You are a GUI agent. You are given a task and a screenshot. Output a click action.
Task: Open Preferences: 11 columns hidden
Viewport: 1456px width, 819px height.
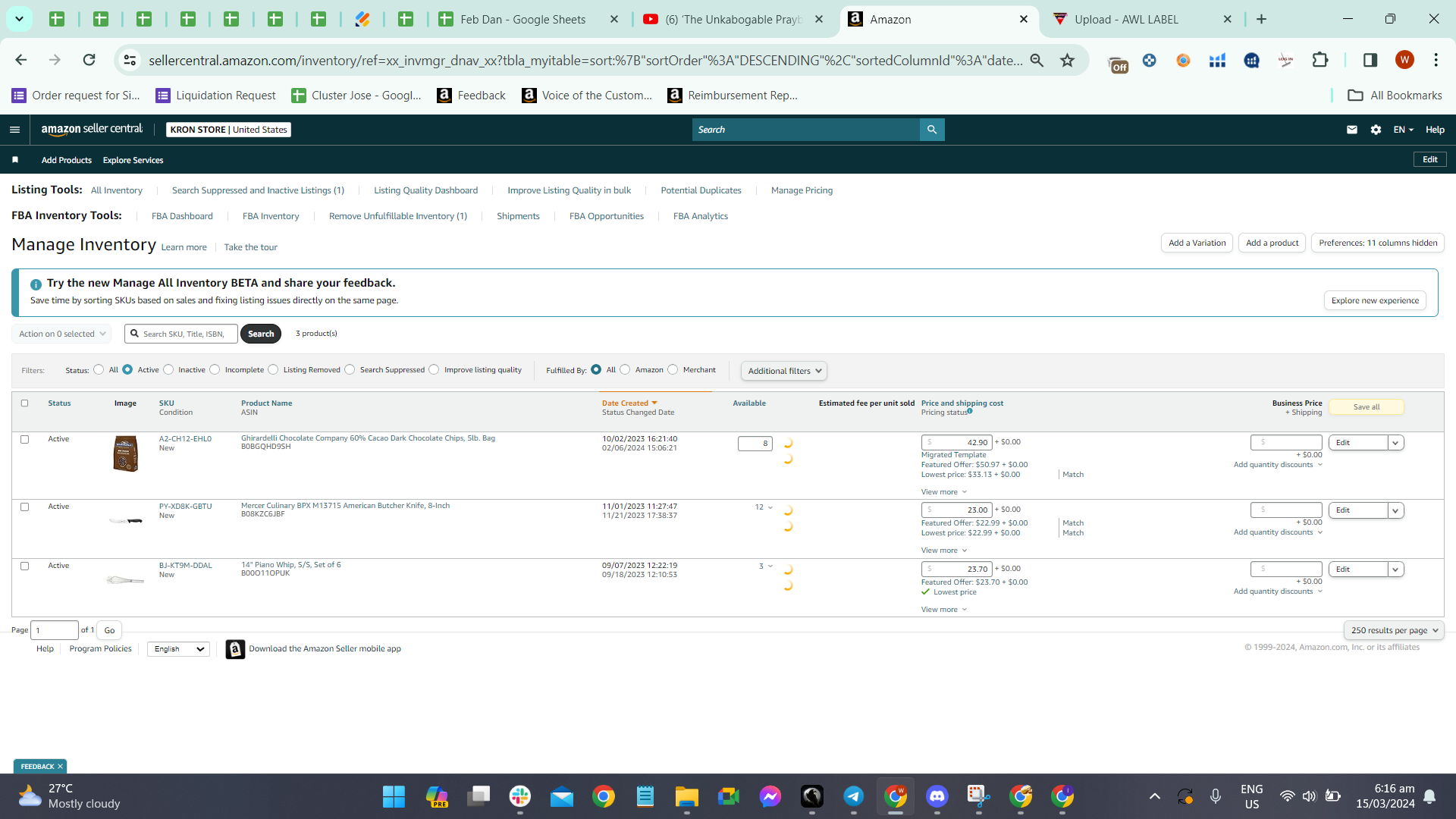(1378, 243)
